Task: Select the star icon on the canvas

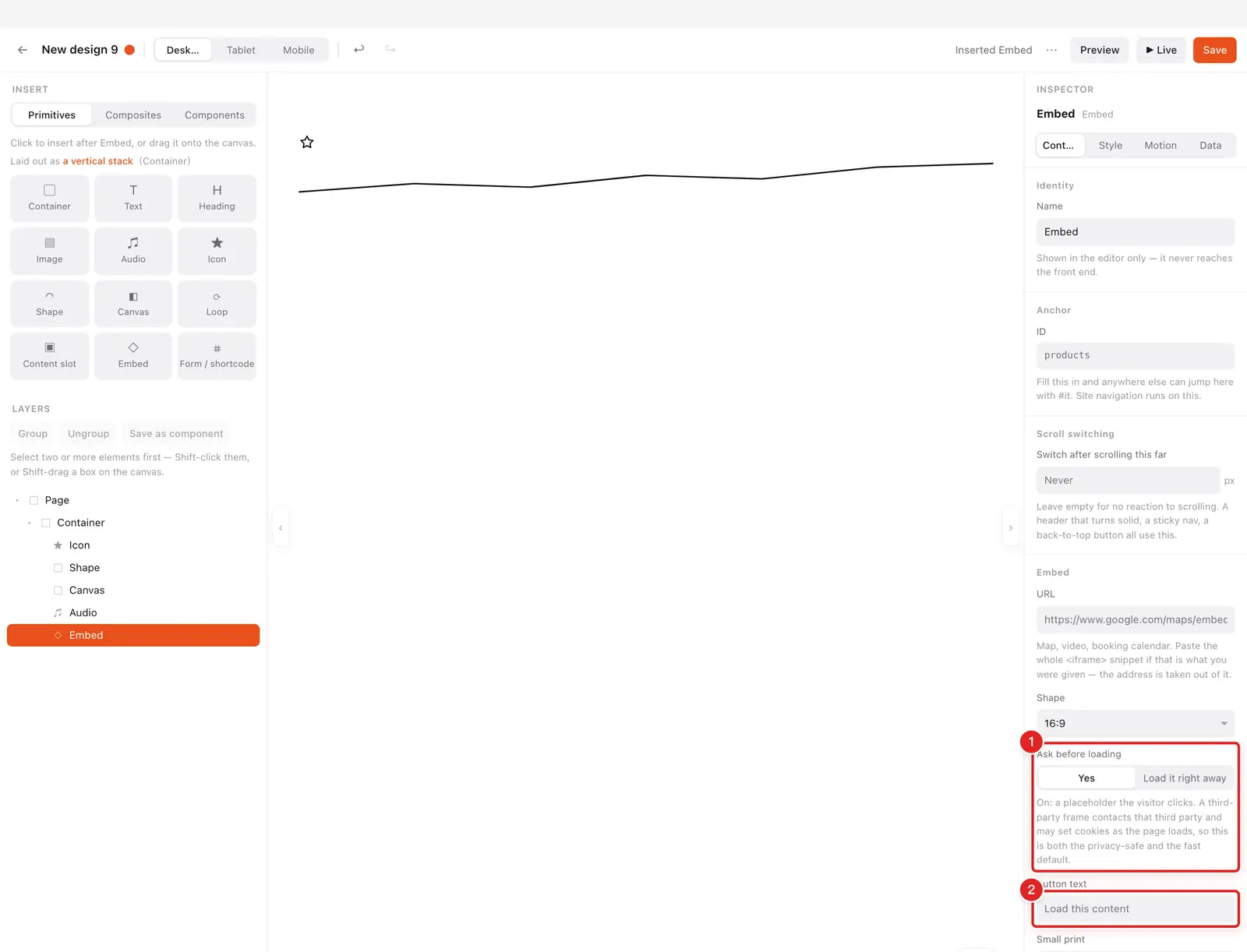Action: [x=307, y=142]
